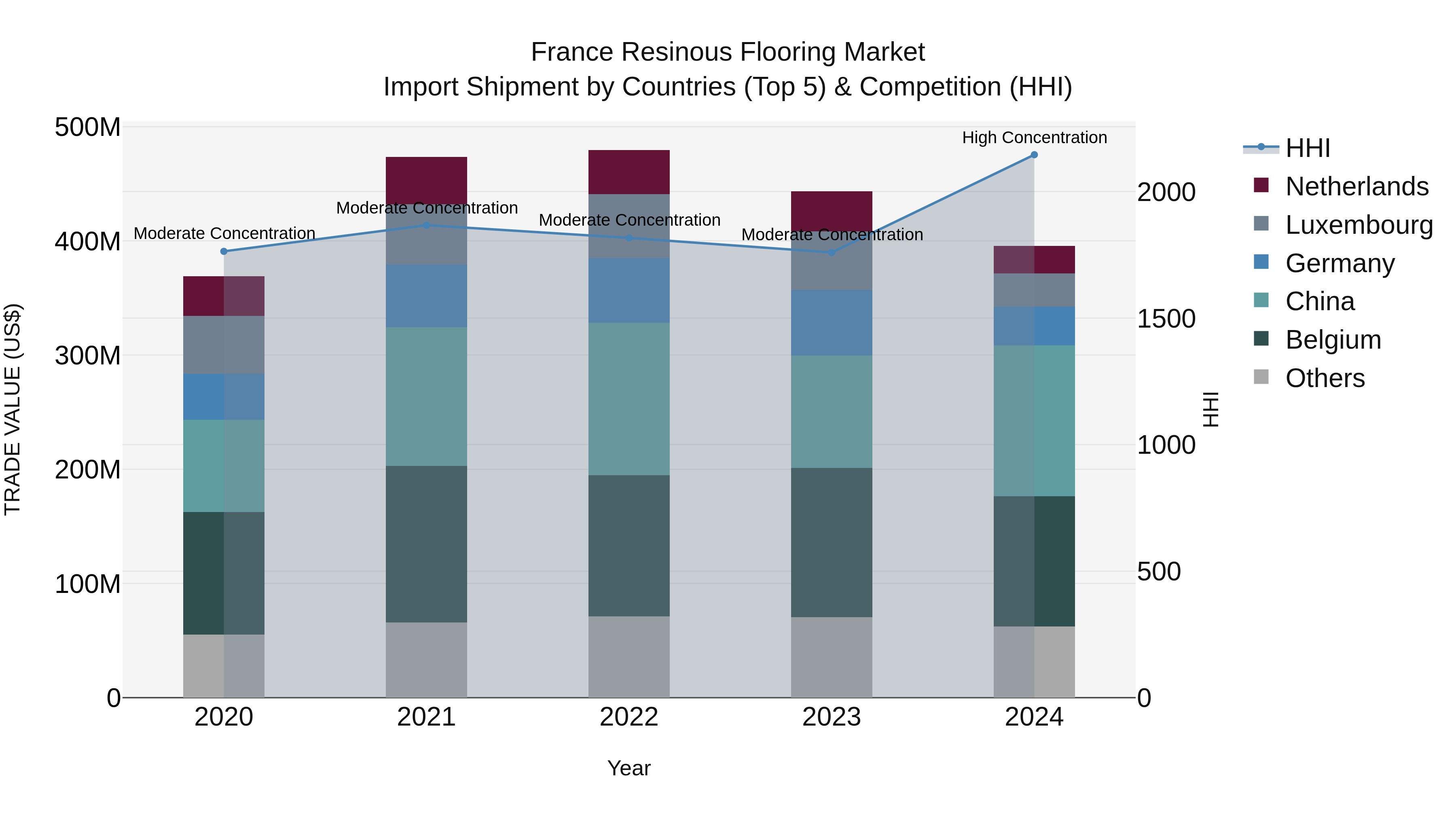Toggle the HHI legend entry

pyautogui.click(x=1287, y=148)
